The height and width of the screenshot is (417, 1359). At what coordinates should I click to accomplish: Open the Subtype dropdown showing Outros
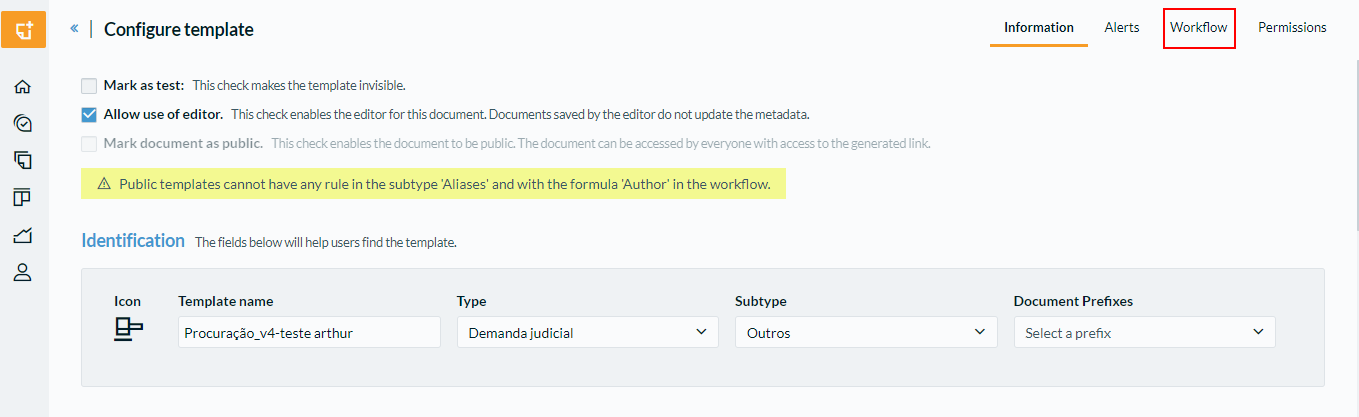866,333
